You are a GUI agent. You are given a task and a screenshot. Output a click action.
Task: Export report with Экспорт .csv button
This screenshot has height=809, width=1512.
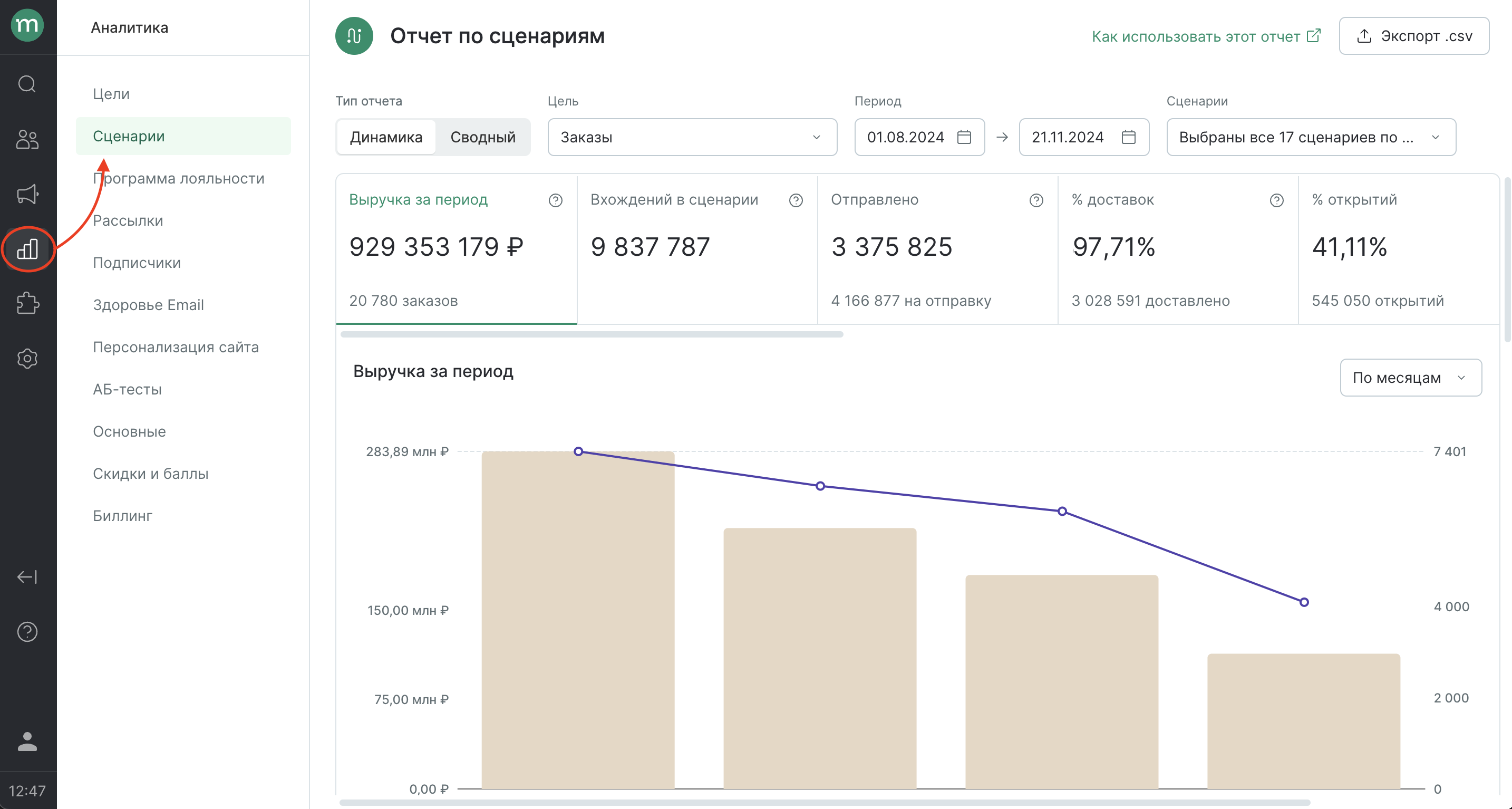[x=1414, y=36]
